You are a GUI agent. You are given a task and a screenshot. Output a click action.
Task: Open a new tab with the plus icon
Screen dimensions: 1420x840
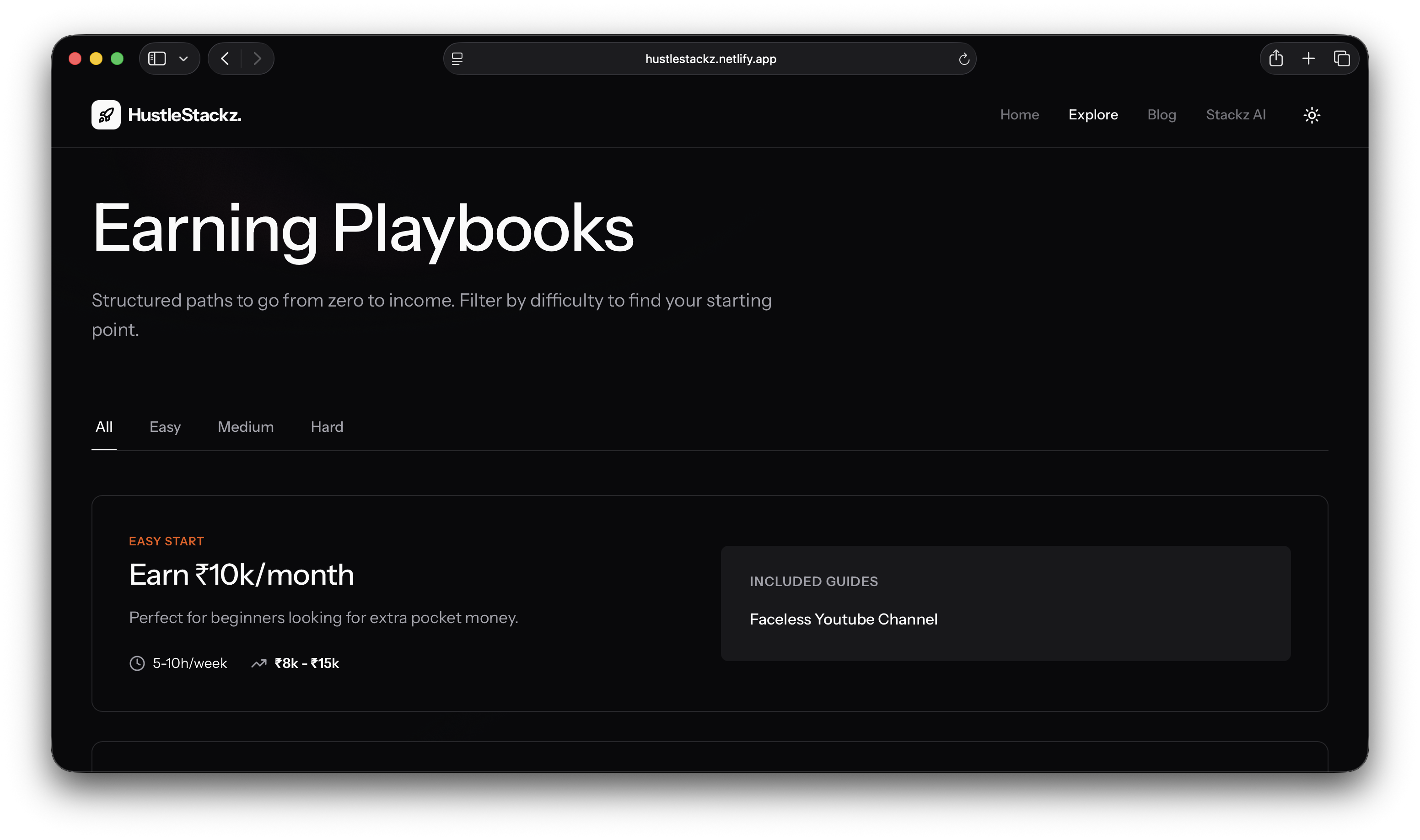click(x=1308, y=58)
